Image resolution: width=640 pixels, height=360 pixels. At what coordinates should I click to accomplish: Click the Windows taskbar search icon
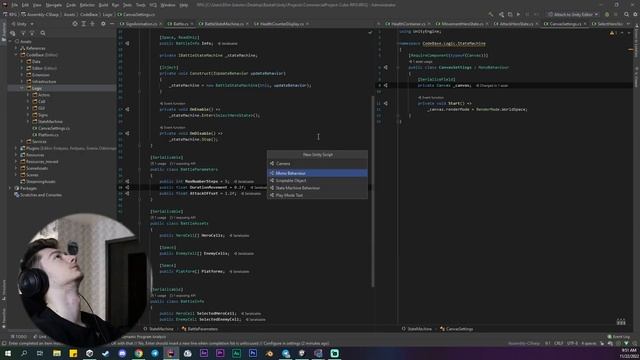click(x=24, y=353)
